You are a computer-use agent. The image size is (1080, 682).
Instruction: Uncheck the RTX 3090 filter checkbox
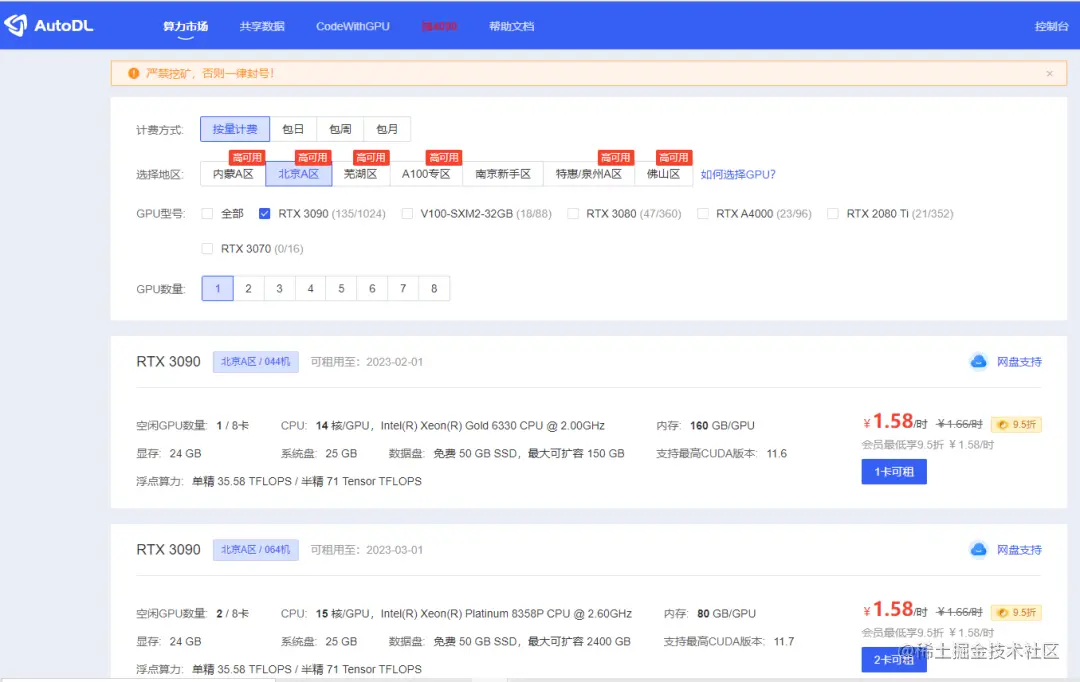tap(264, 212)
